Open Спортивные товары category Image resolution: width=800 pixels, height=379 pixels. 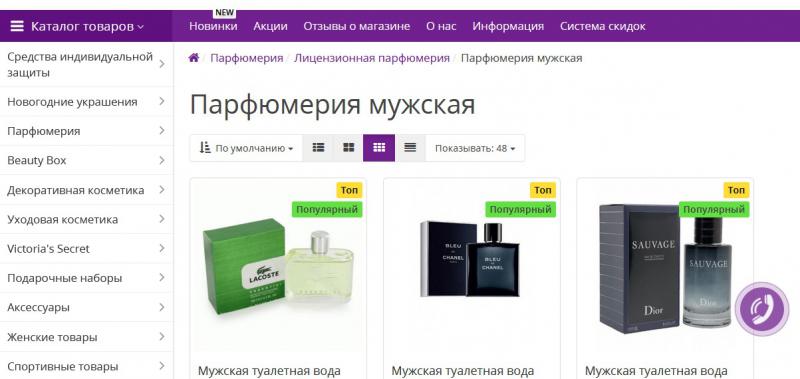click(x=63, y=366)
